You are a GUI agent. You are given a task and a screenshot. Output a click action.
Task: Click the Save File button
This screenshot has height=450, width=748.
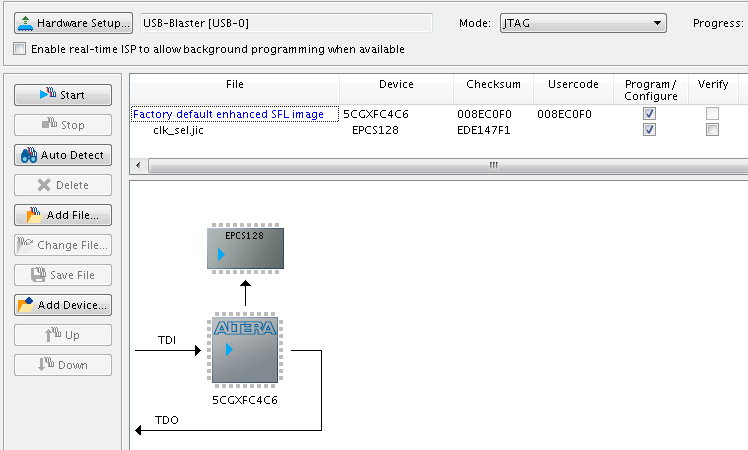pyautogui.click(x=63, y=275)
